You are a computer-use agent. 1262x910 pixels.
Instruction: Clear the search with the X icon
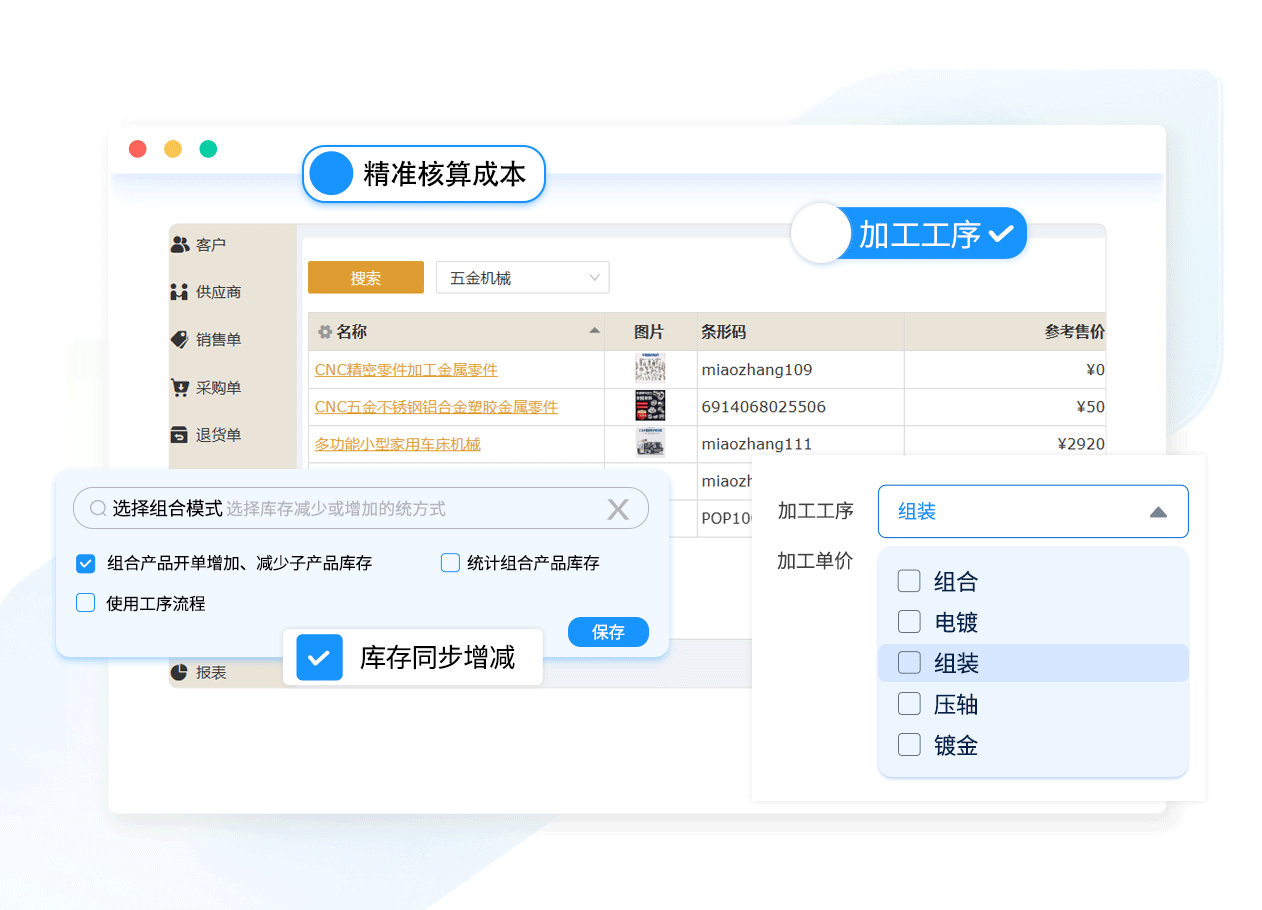click(618, 509)
